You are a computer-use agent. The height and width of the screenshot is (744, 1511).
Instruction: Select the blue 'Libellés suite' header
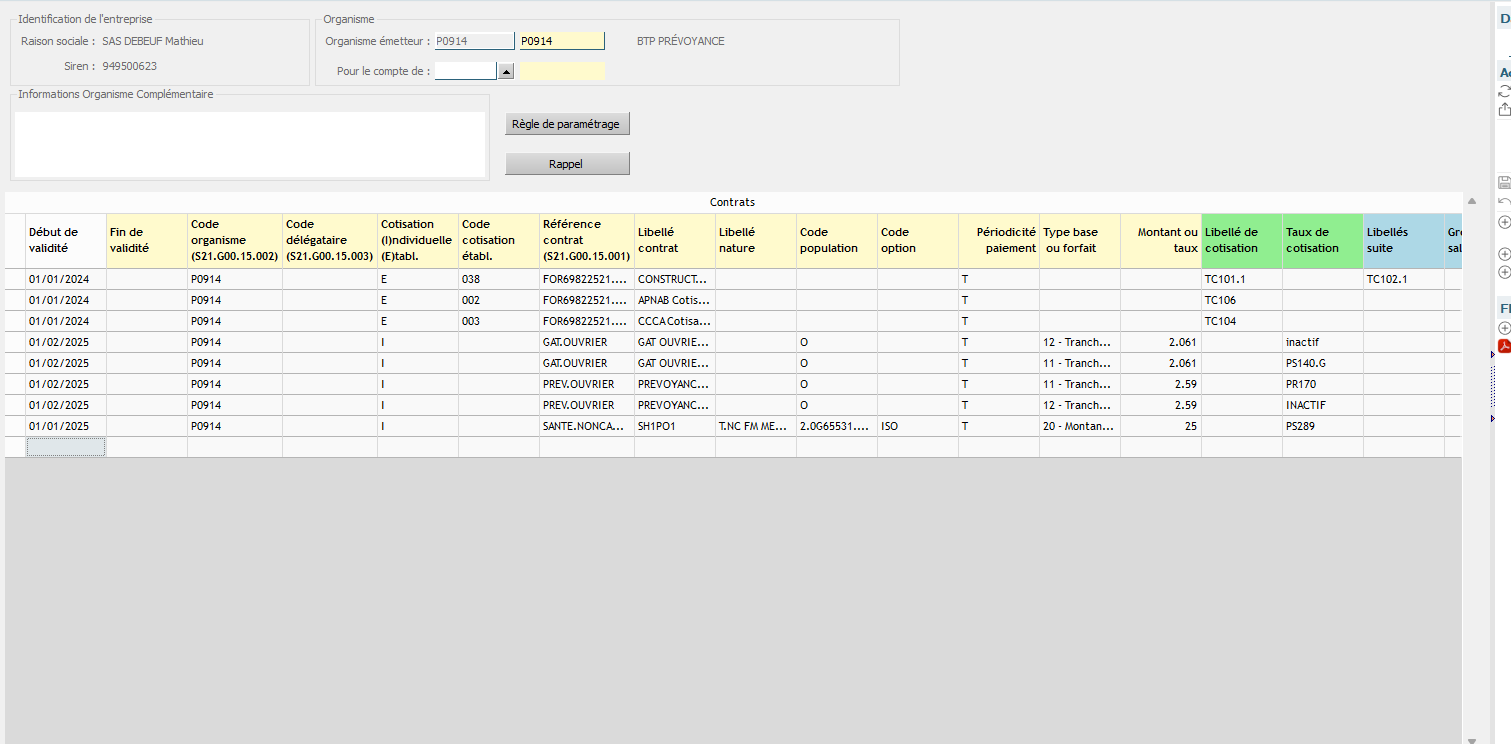click(x=1403, y=240)
